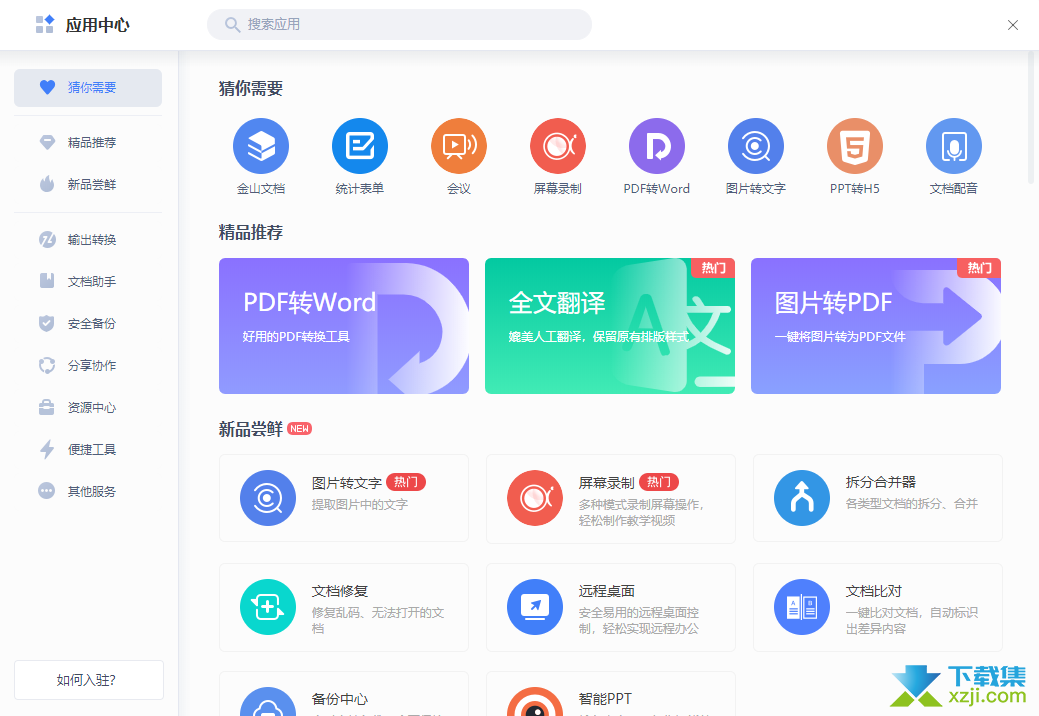Screen dimensions: 1039x716
Task: Open the 全文翻译 green banner
Action: click(610, 326)
